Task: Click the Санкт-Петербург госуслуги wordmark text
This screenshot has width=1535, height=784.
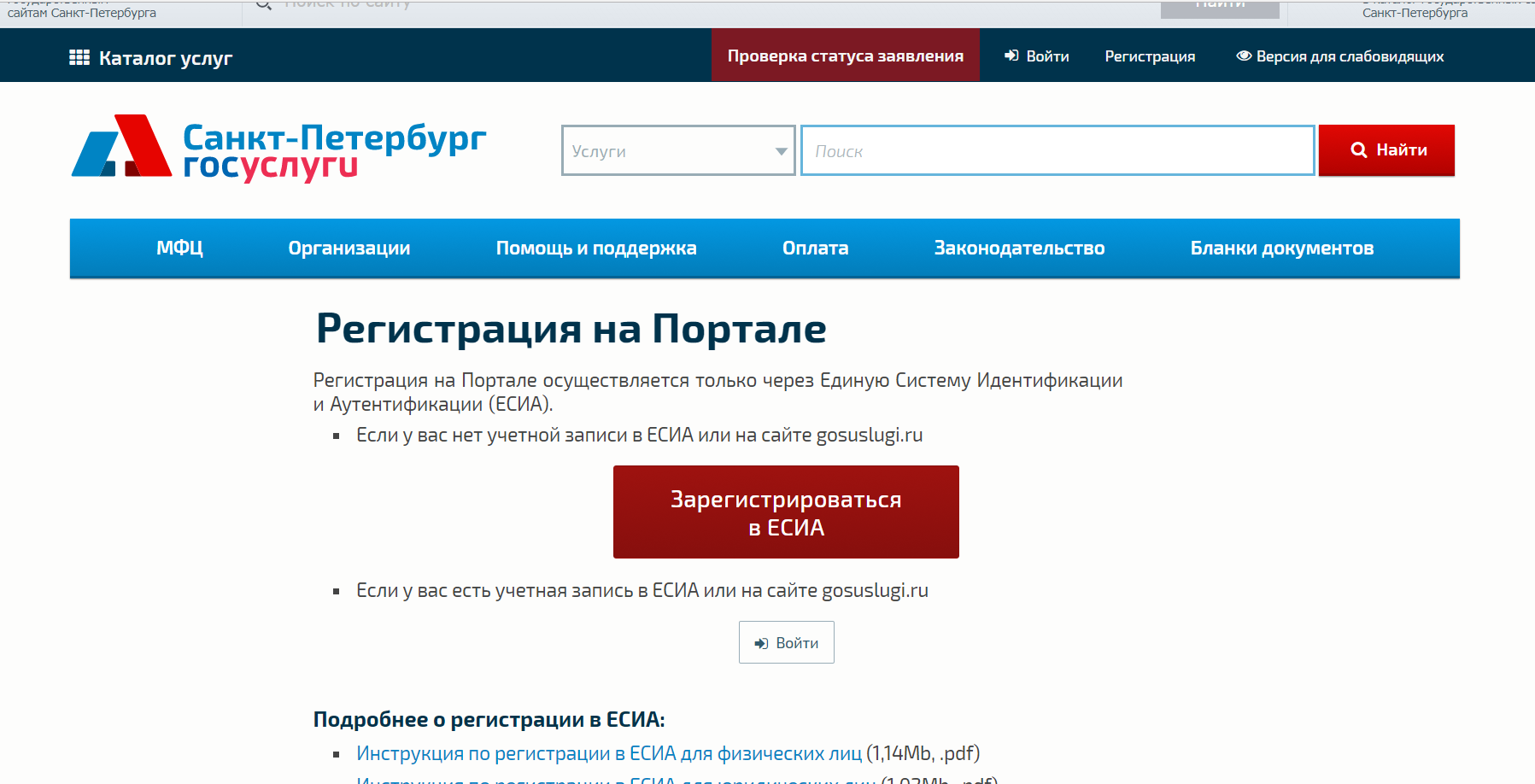Action: (335, 151)
